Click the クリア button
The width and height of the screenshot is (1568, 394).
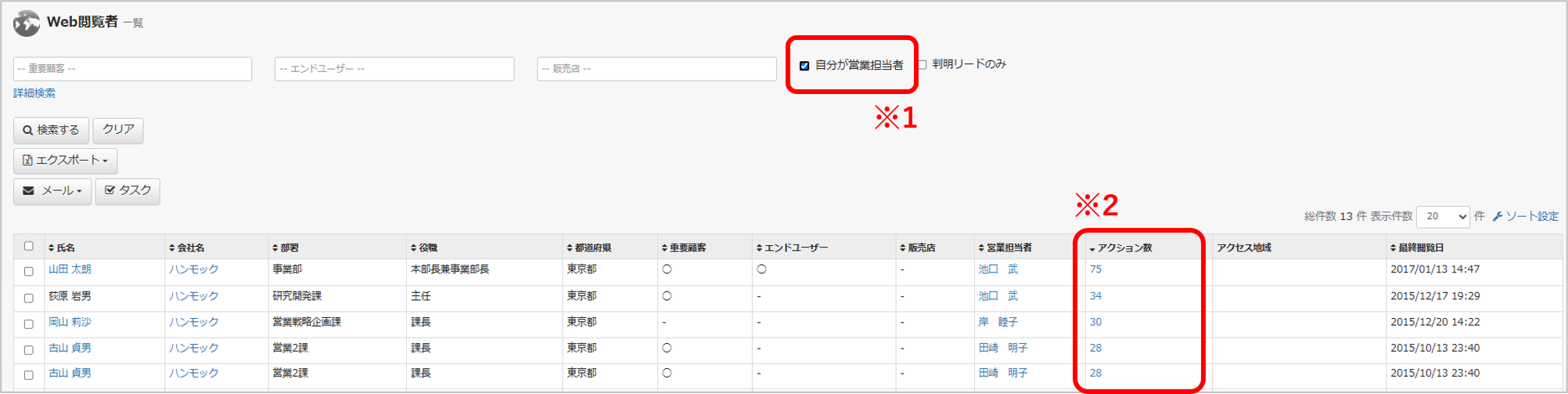pos(118,130)
